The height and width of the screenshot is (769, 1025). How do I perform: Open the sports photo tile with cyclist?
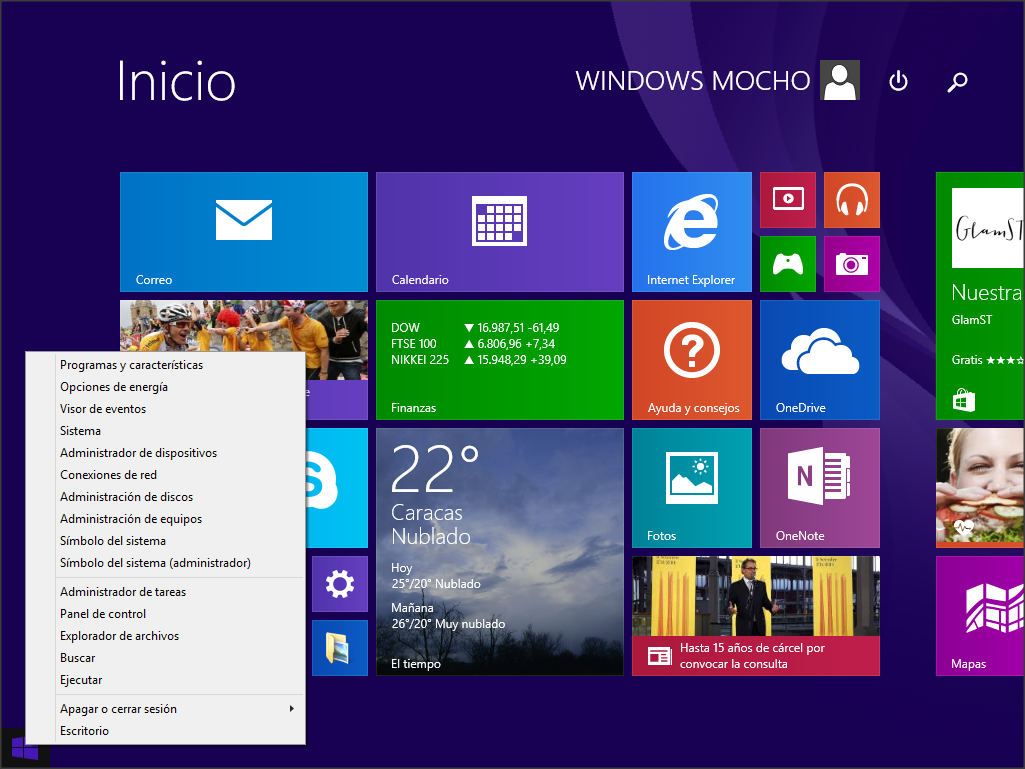click(x=244, y=326)
